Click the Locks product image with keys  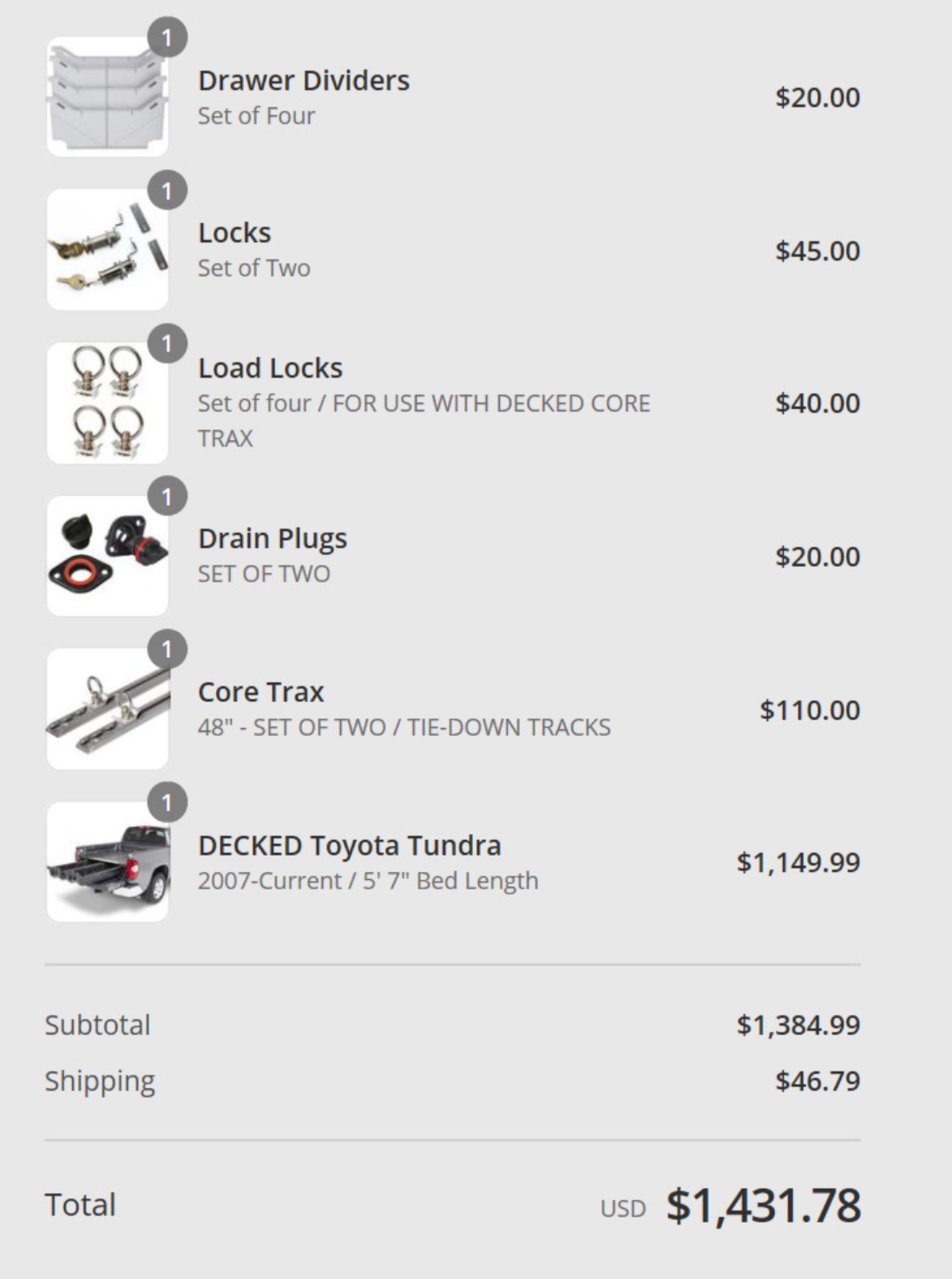tap(108, 250)
